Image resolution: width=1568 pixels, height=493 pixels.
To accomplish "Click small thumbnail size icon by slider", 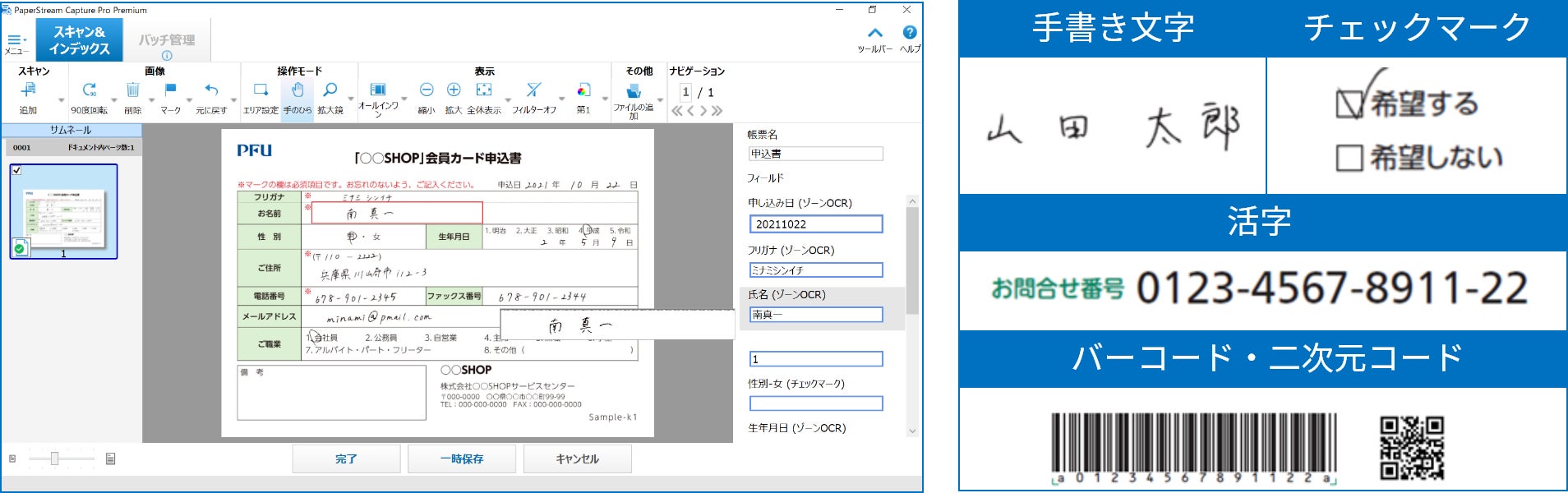I will tap(12, 458).
